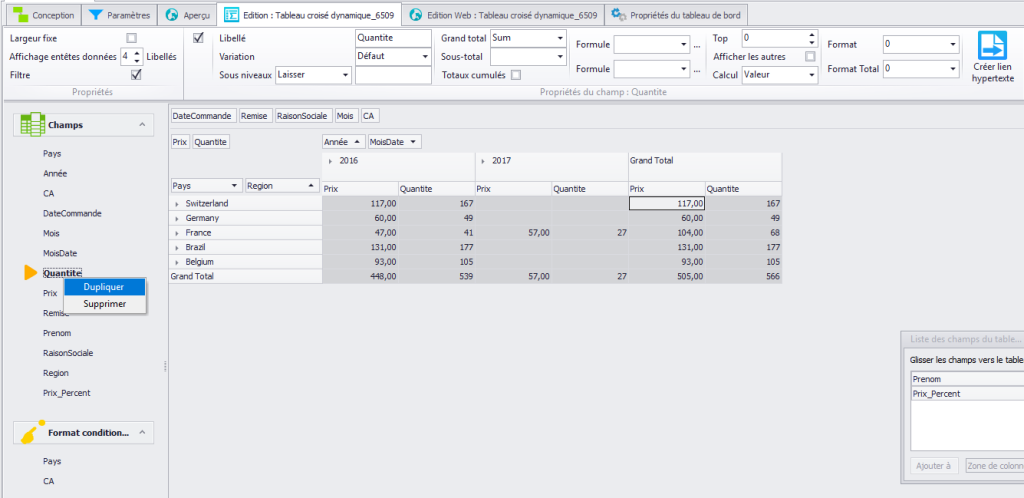Switch to the Paramètres tab
This screenshot has height=498, width=1024.
(x=121, y=14)
